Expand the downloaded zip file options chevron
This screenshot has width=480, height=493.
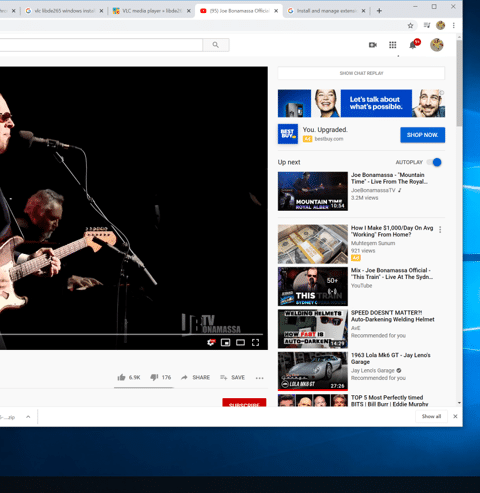pos(28,417)
